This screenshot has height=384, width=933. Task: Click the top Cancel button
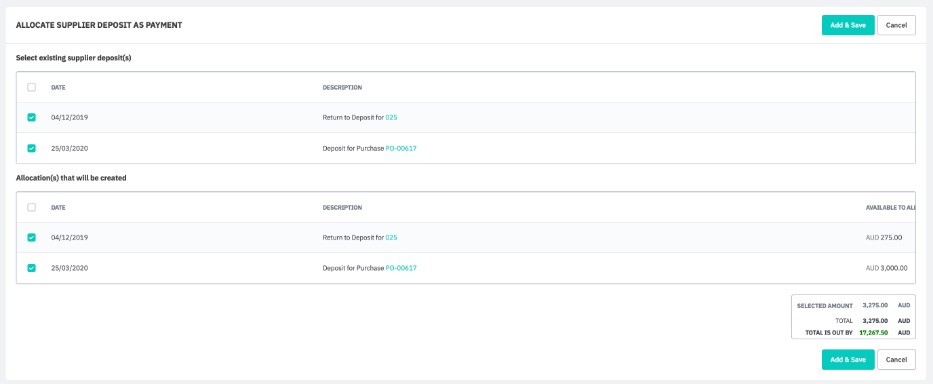click(896, 25)
